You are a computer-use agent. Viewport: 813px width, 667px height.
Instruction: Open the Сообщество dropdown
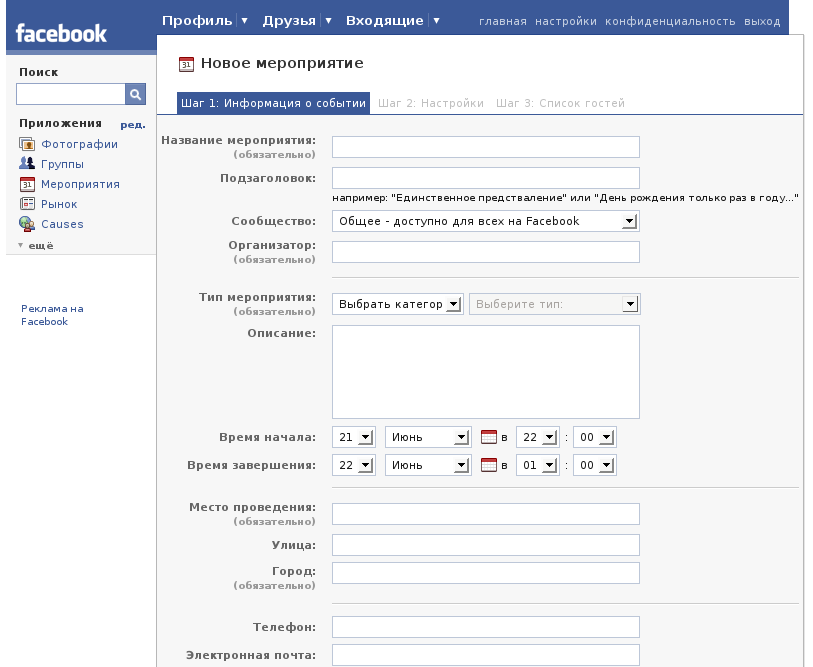(x=485, y=221)
